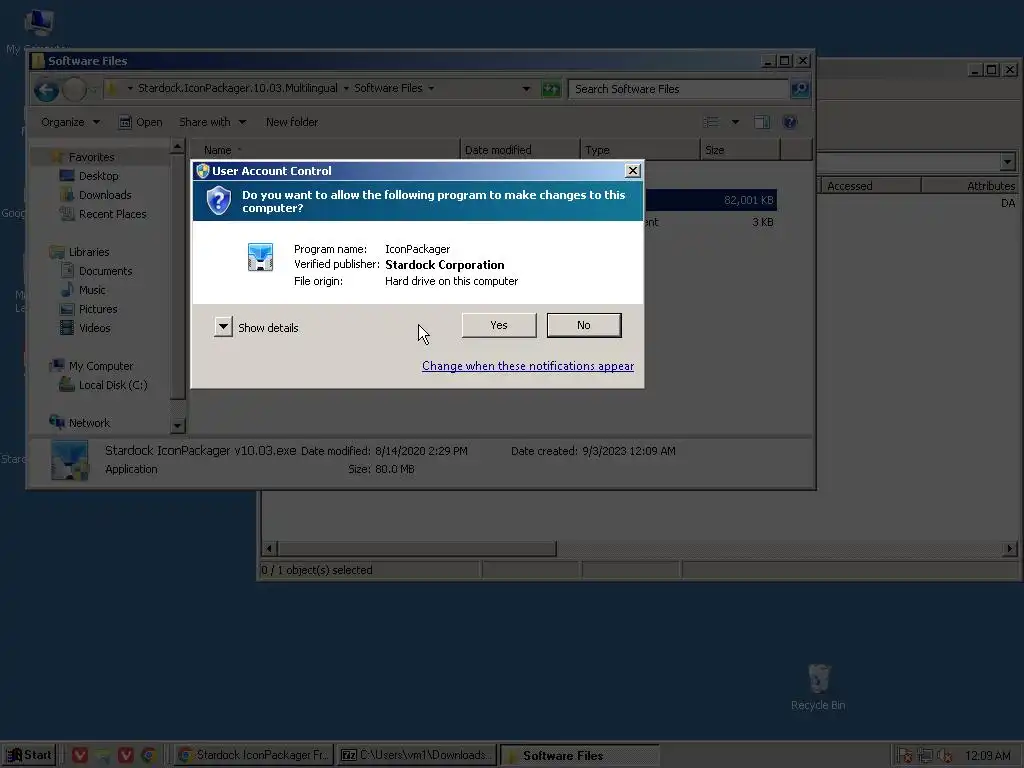
Task: Open Change when these notifications appear link
Action: pyautogui.click(x=528, y=366)
